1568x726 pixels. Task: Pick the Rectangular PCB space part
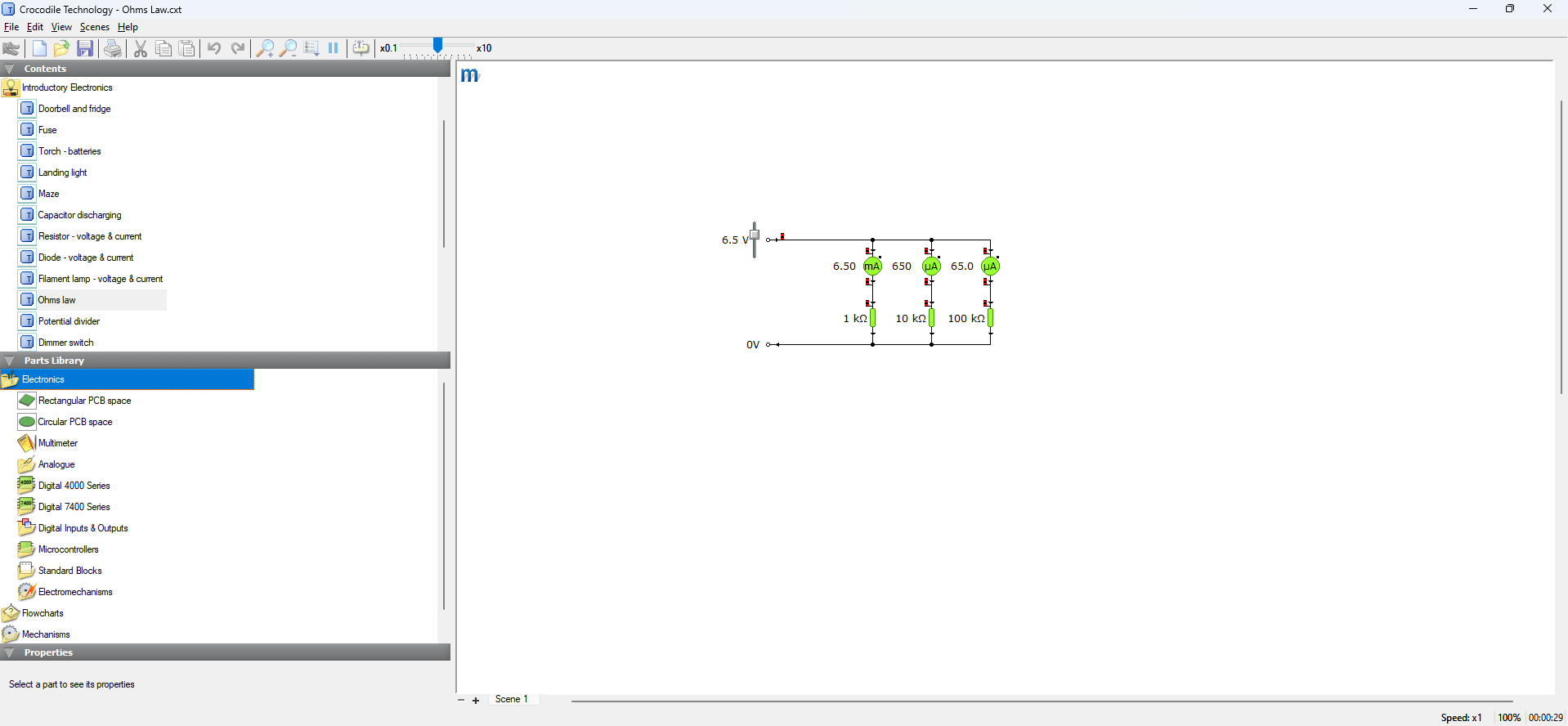tap(74, 401)
